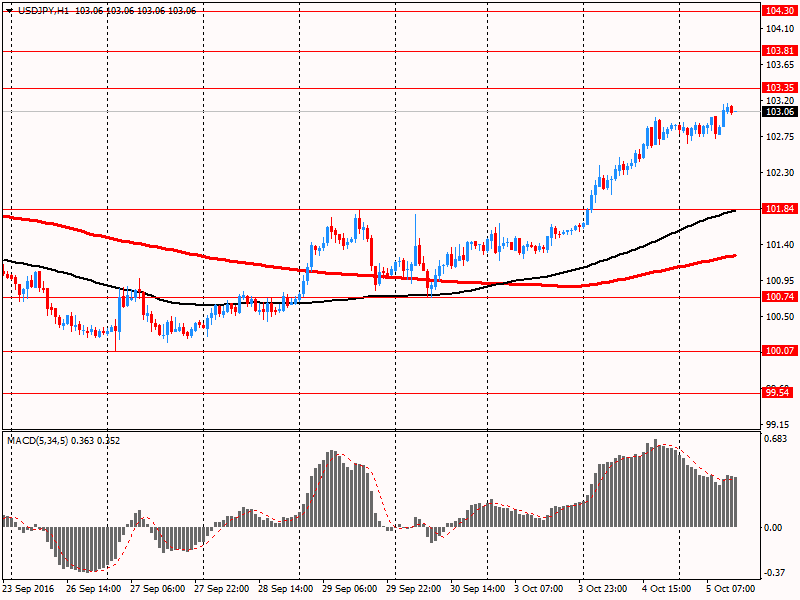800x600 pixels.
Task: Select the 103.35 red price level label
Action: [x=780, y=88]
